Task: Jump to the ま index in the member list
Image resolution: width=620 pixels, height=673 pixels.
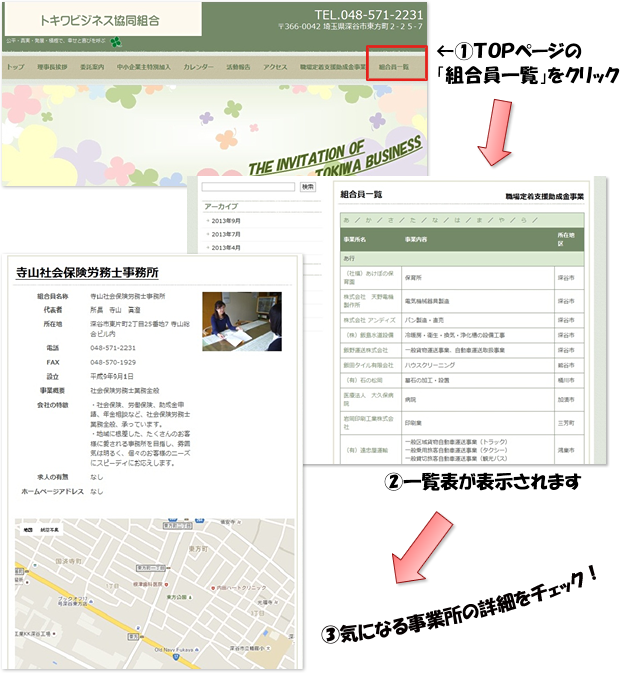Action: 479,220
